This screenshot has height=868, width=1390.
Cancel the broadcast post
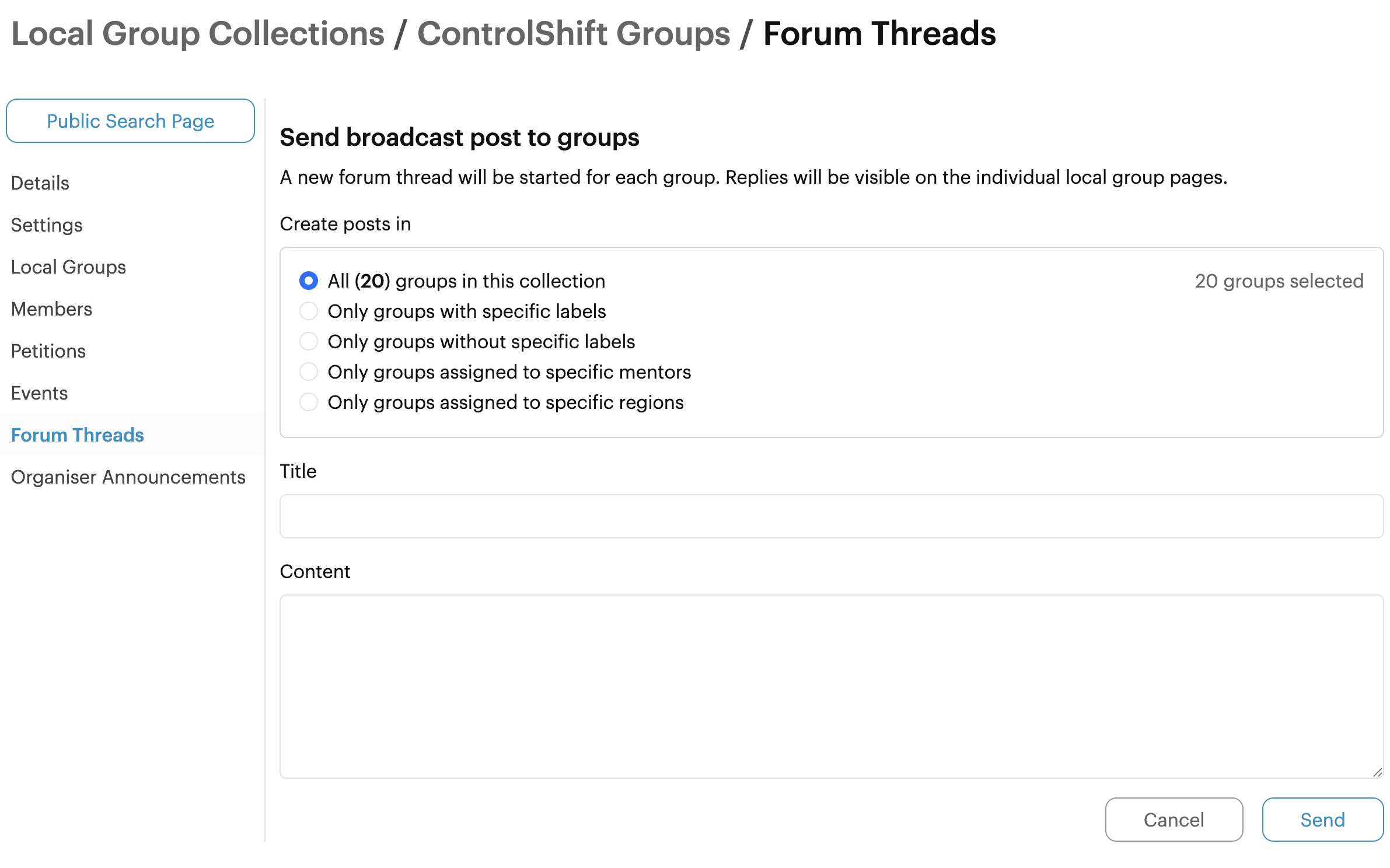(1174, 819)
